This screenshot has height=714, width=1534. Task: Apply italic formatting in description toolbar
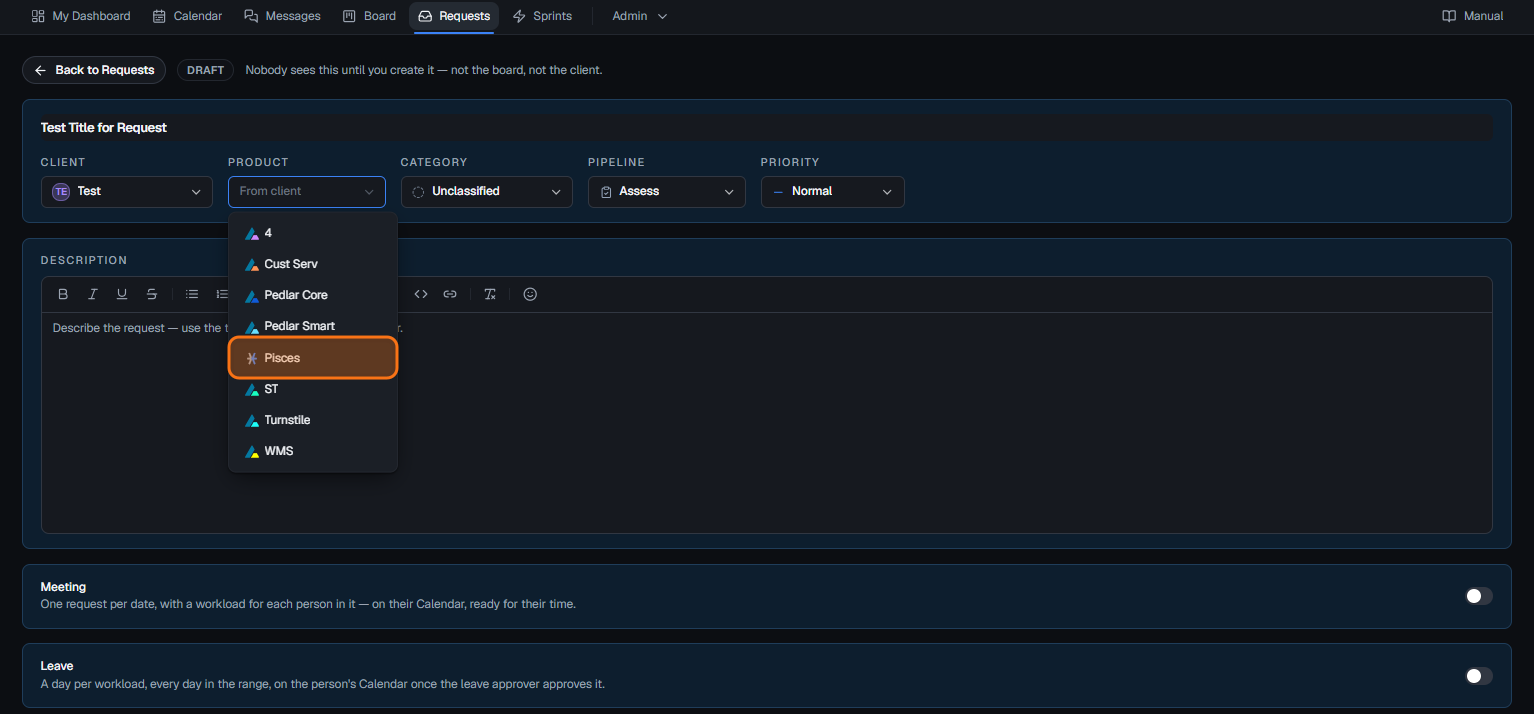(93, 294)
